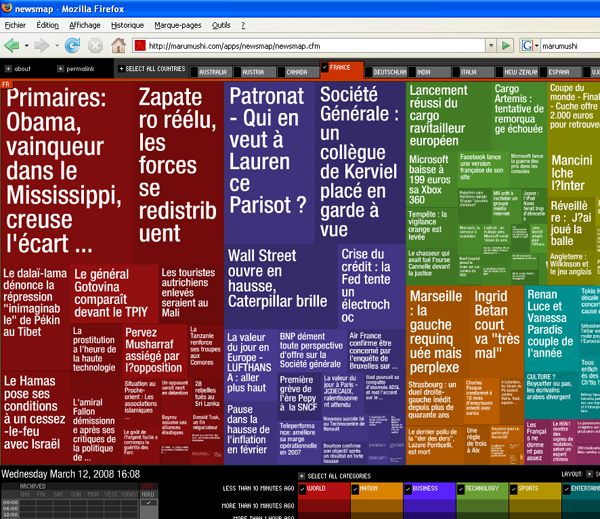Open the Outils menu
The width and height of the screenshot is (600, 519).
221,25
